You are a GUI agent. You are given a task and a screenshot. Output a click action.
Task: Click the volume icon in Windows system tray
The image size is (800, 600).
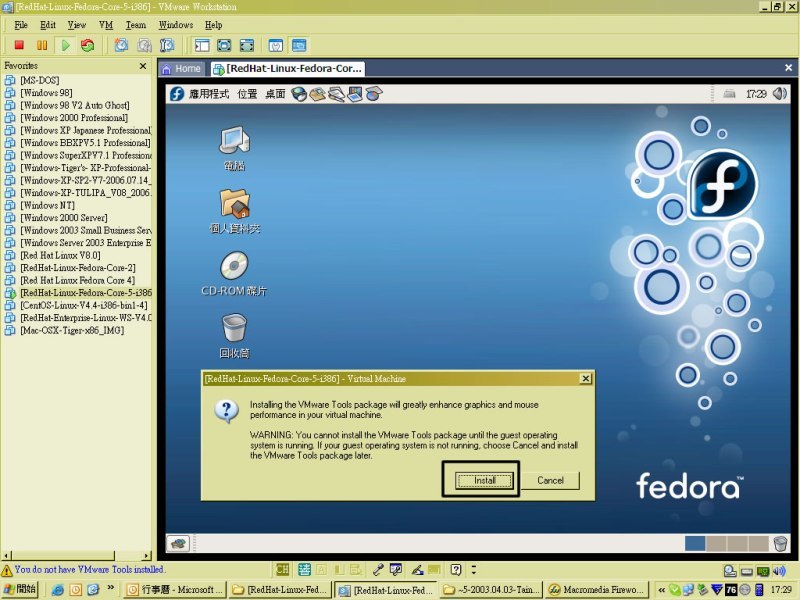point(779,571)
